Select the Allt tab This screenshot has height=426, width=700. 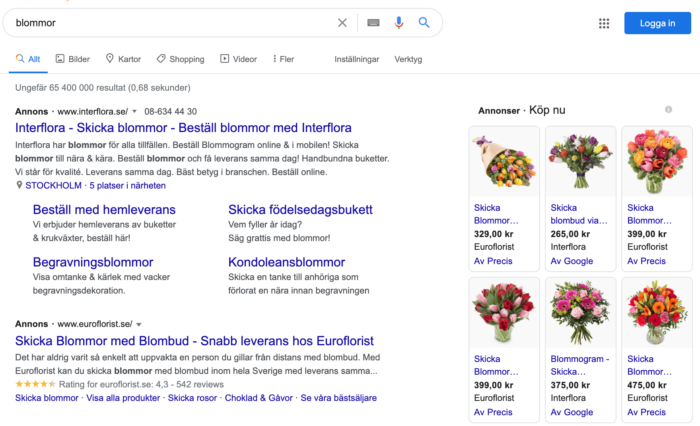[28, 59]
